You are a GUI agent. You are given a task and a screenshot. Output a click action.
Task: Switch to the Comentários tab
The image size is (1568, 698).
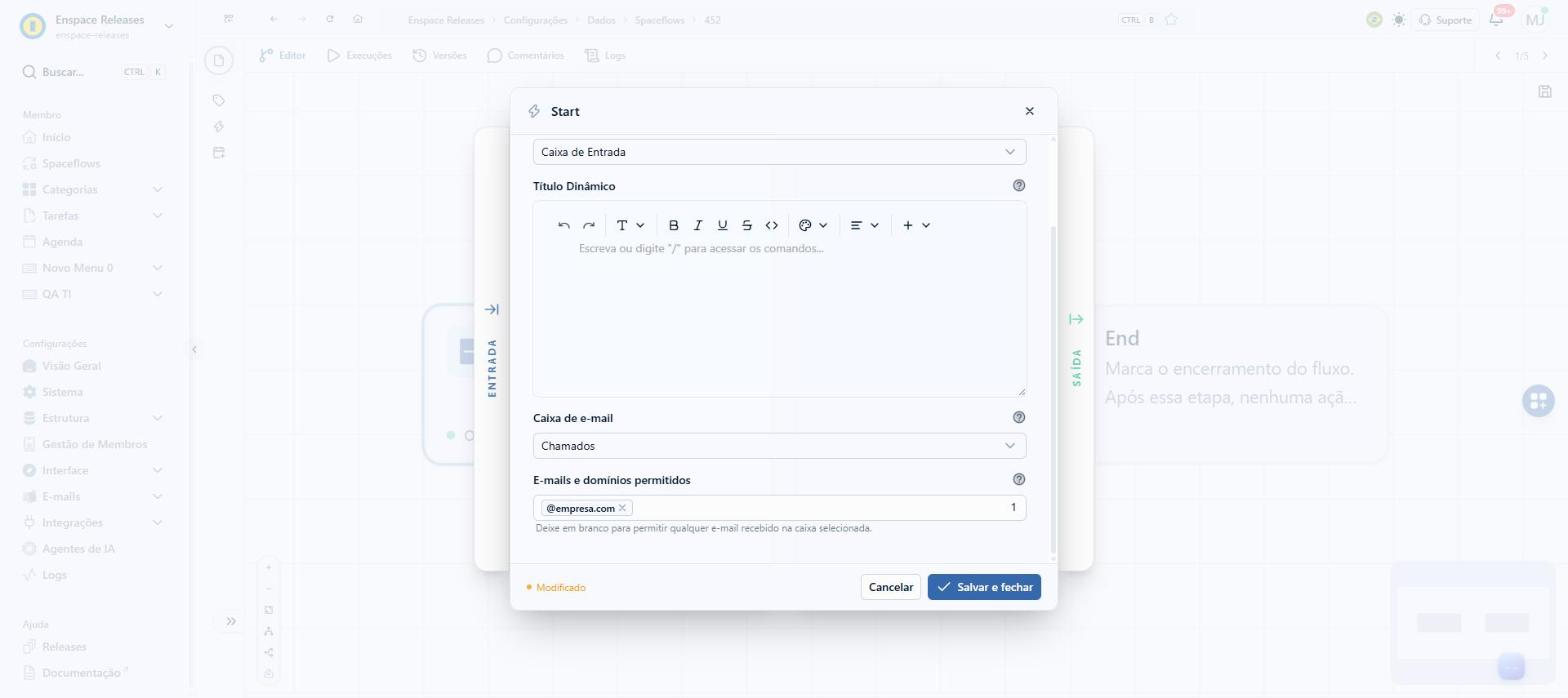point(525,56)
